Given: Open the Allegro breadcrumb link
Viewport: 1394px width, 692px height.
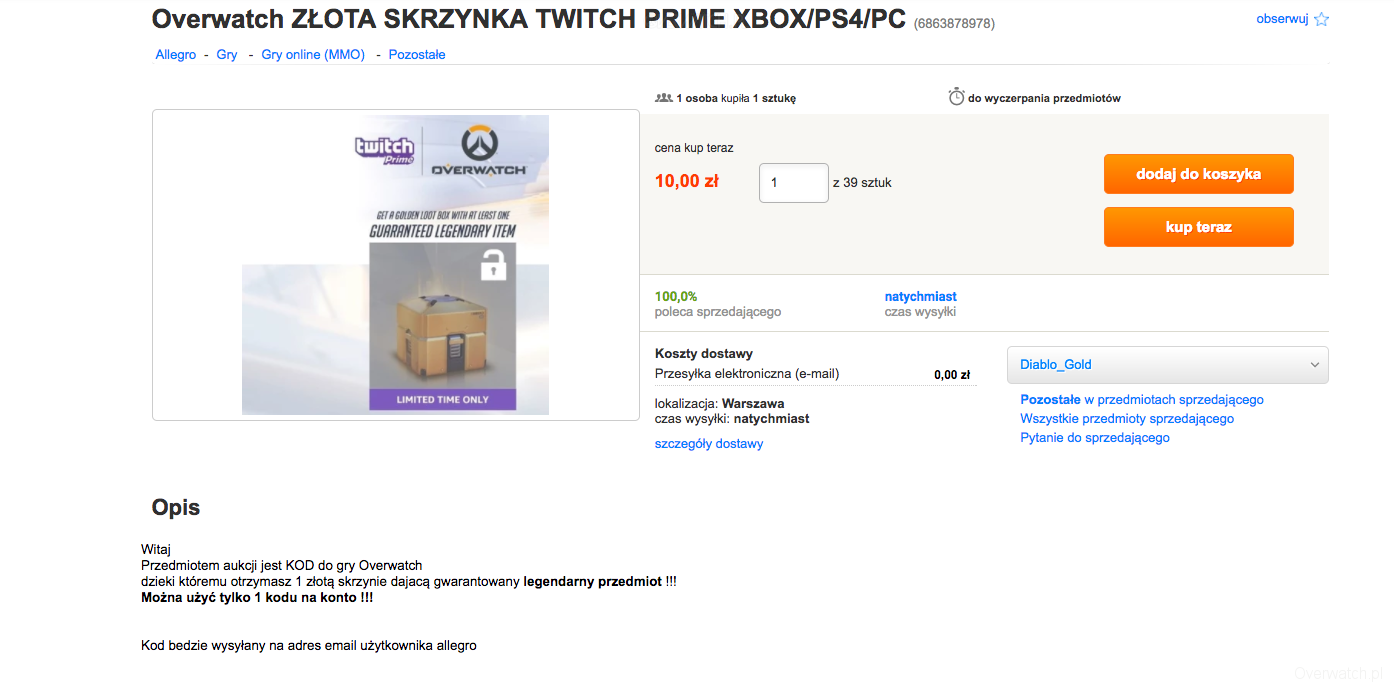Looking at the screenshot, I should pyautogui.click(x=176, y=55).
